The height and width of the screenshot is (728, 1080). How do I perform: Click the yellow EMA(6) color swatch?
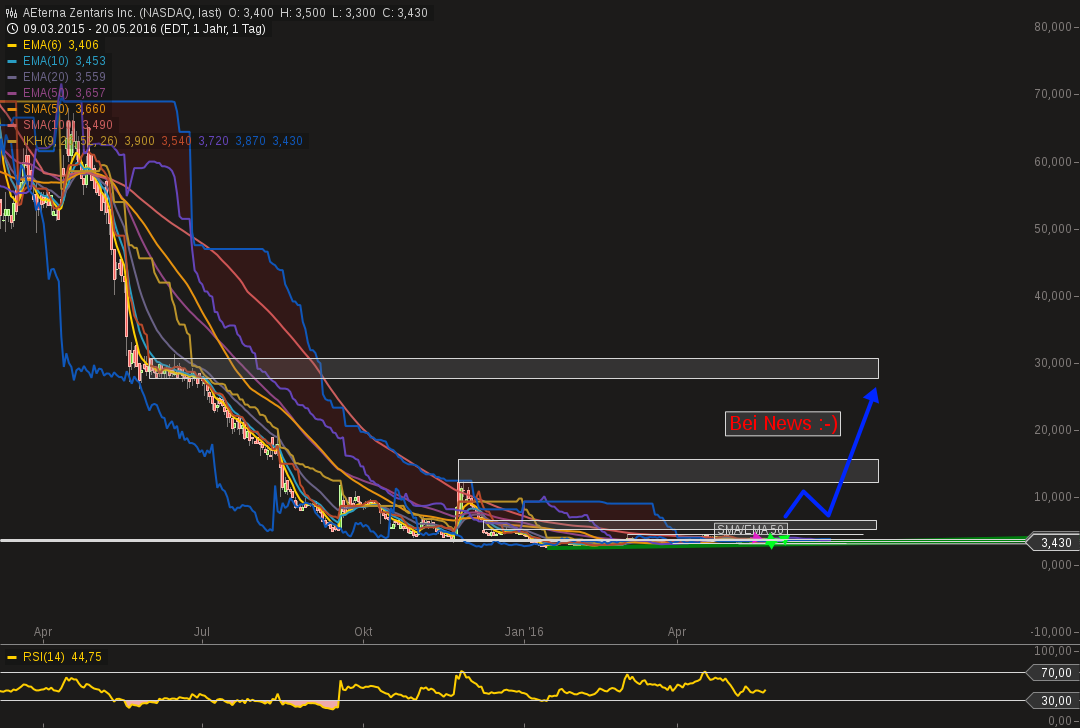[12, 45]
